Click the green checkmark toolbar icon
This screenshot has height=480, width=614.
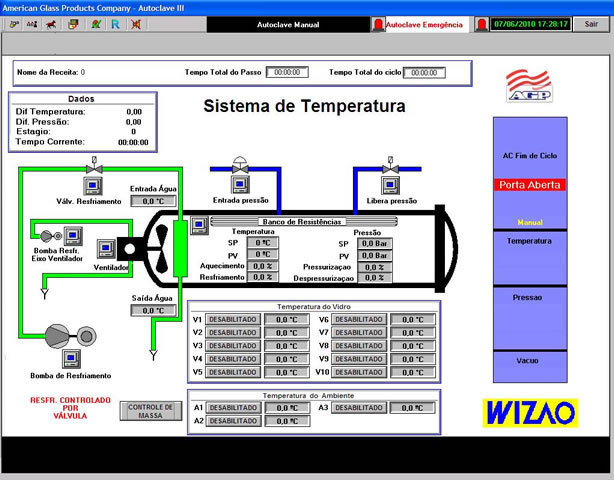96,24
